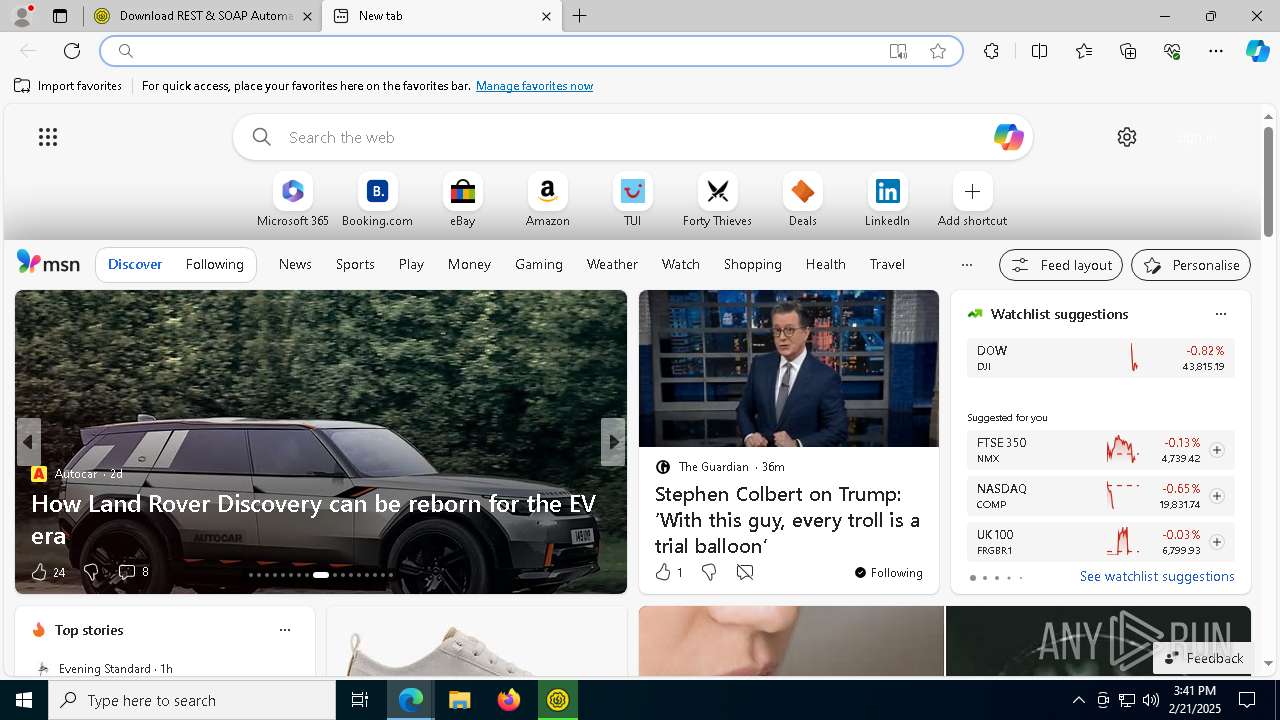The height and width of the screenshot is (720, 1280).
Task: Open See watchlist suggestions link
Action: pyautogui.click(x=1157, y=576)
